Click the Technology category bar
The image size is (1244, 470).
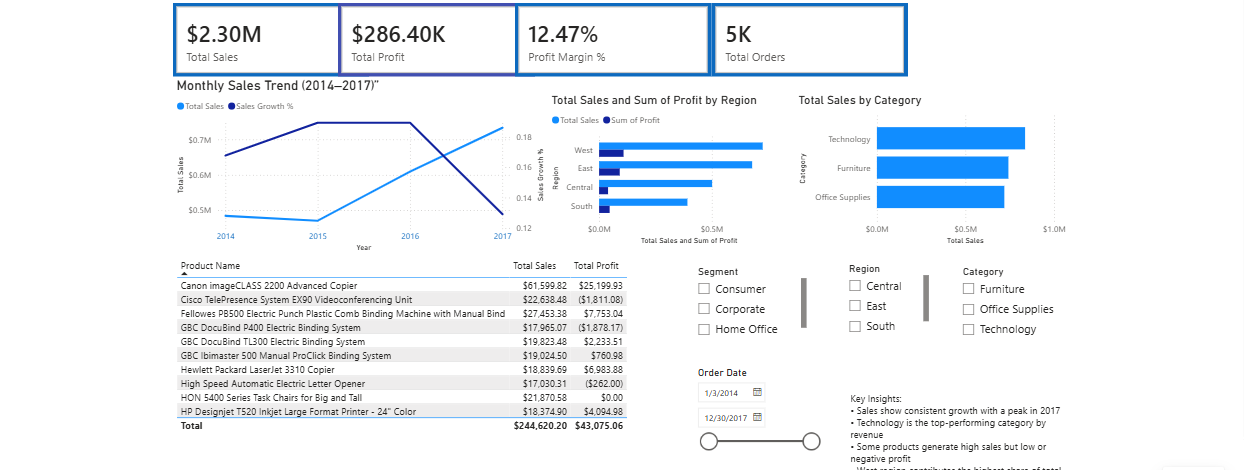click(x=951, y=139)
